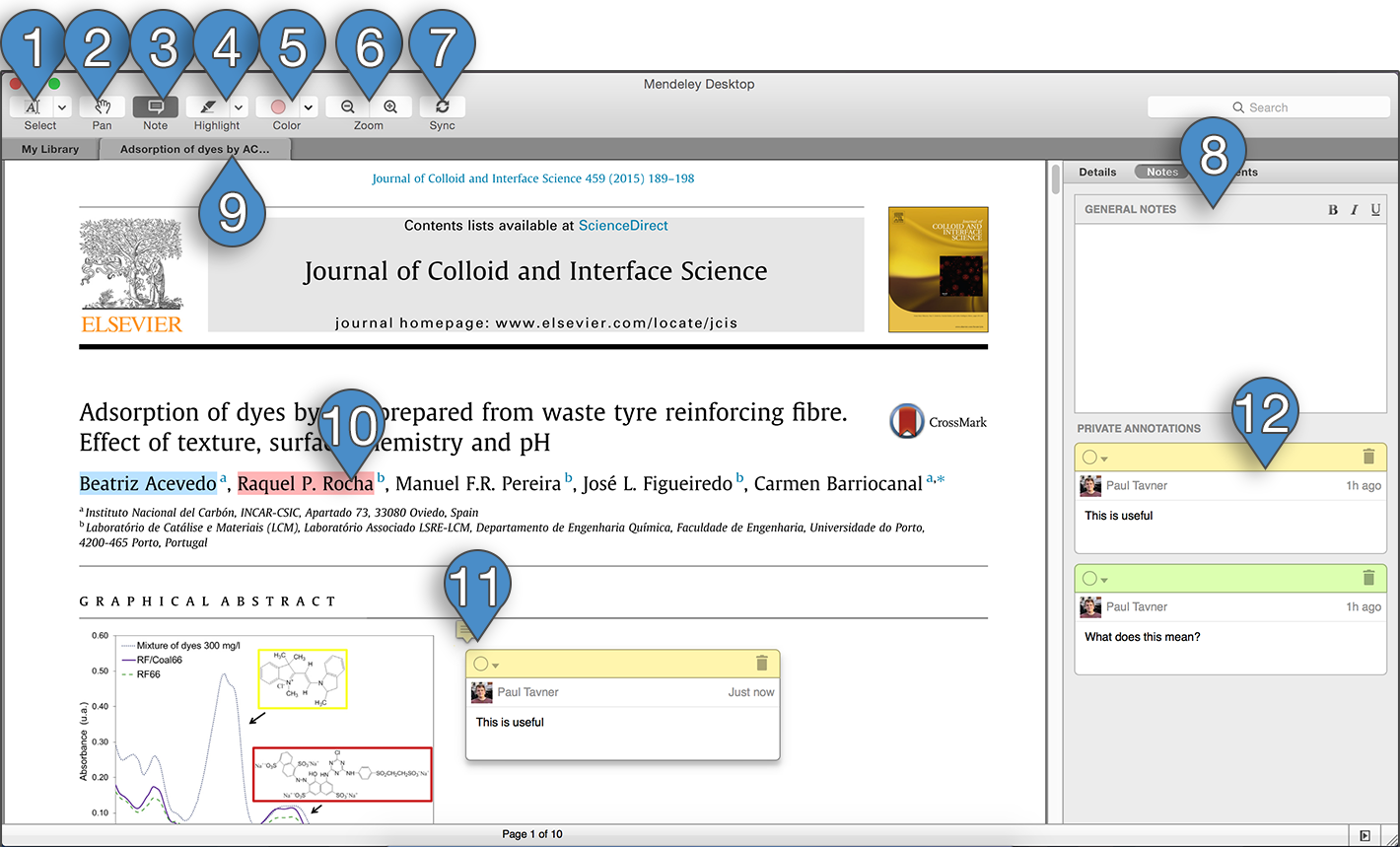Open the Details tab in sidebar
Viewport: 1400px width, 847px height.
(x=1097, y=172)
